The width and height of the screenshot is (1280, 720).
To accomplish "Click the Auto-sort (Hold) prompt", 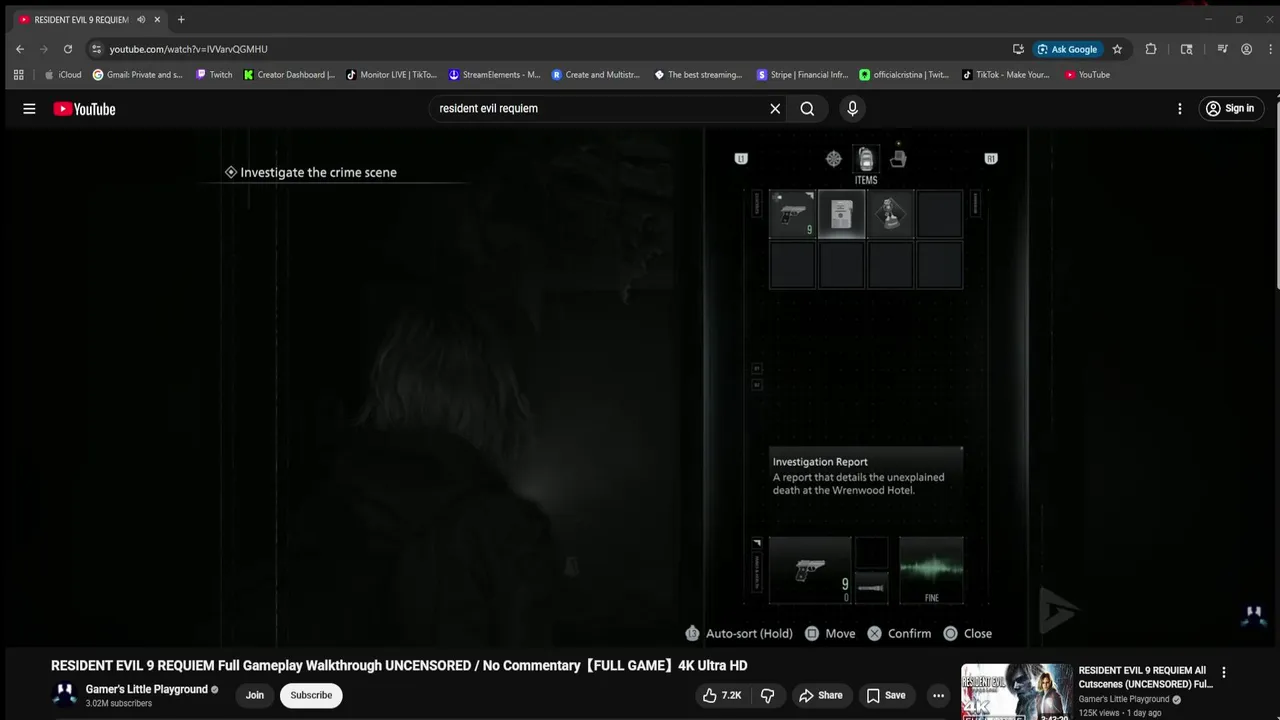I will (x=739, y=633).
